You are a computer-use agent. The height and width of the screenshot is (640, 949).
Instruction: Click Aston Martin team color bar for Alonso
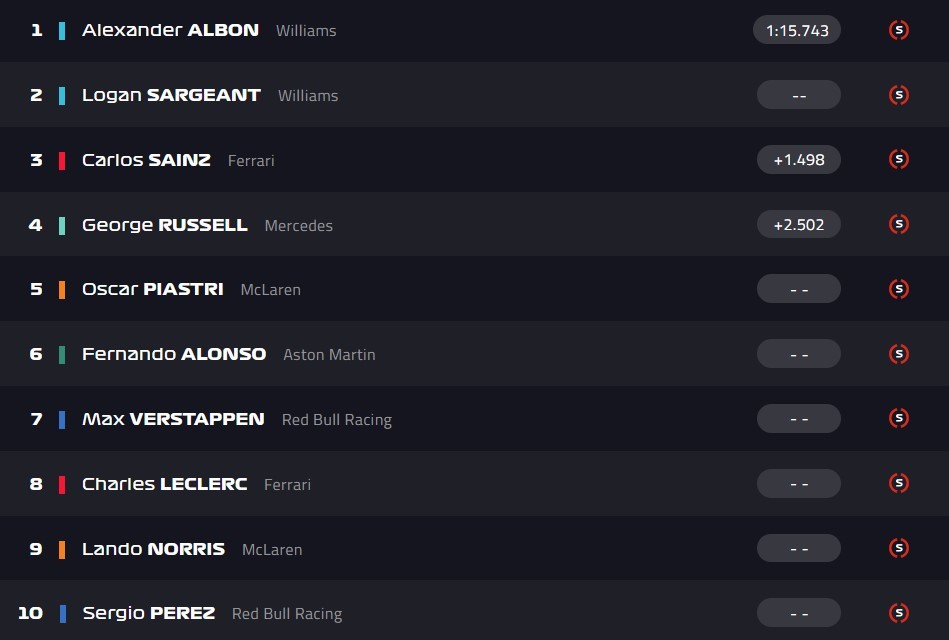62,354
